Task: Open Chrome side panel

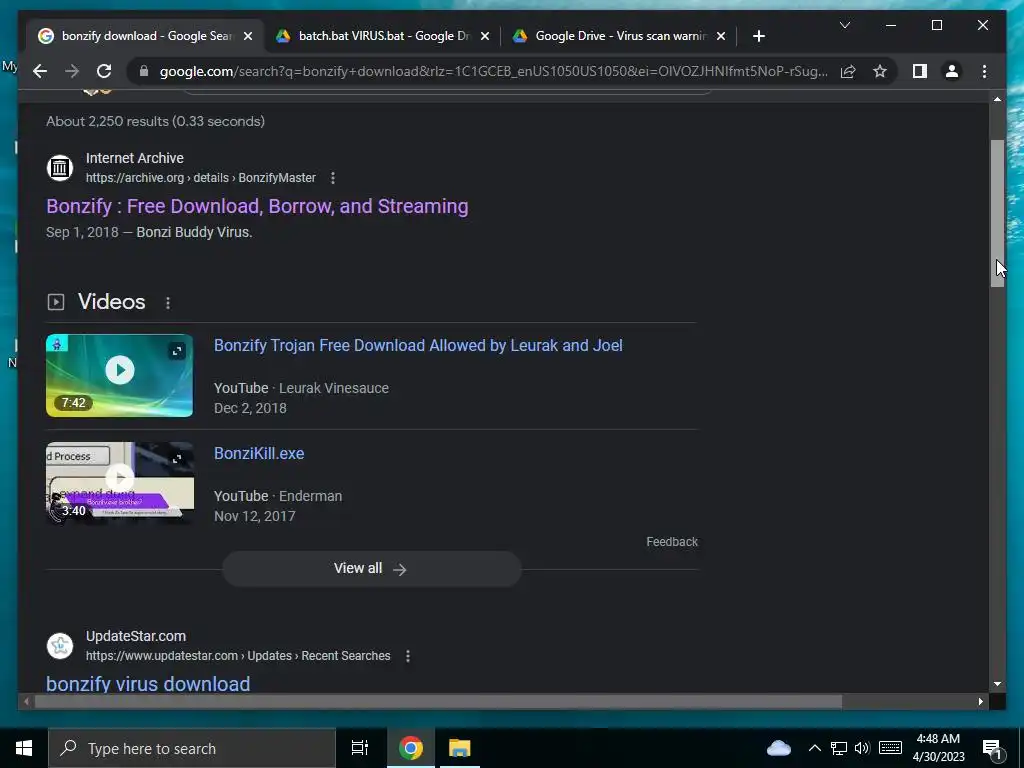Action: point(920,71)
